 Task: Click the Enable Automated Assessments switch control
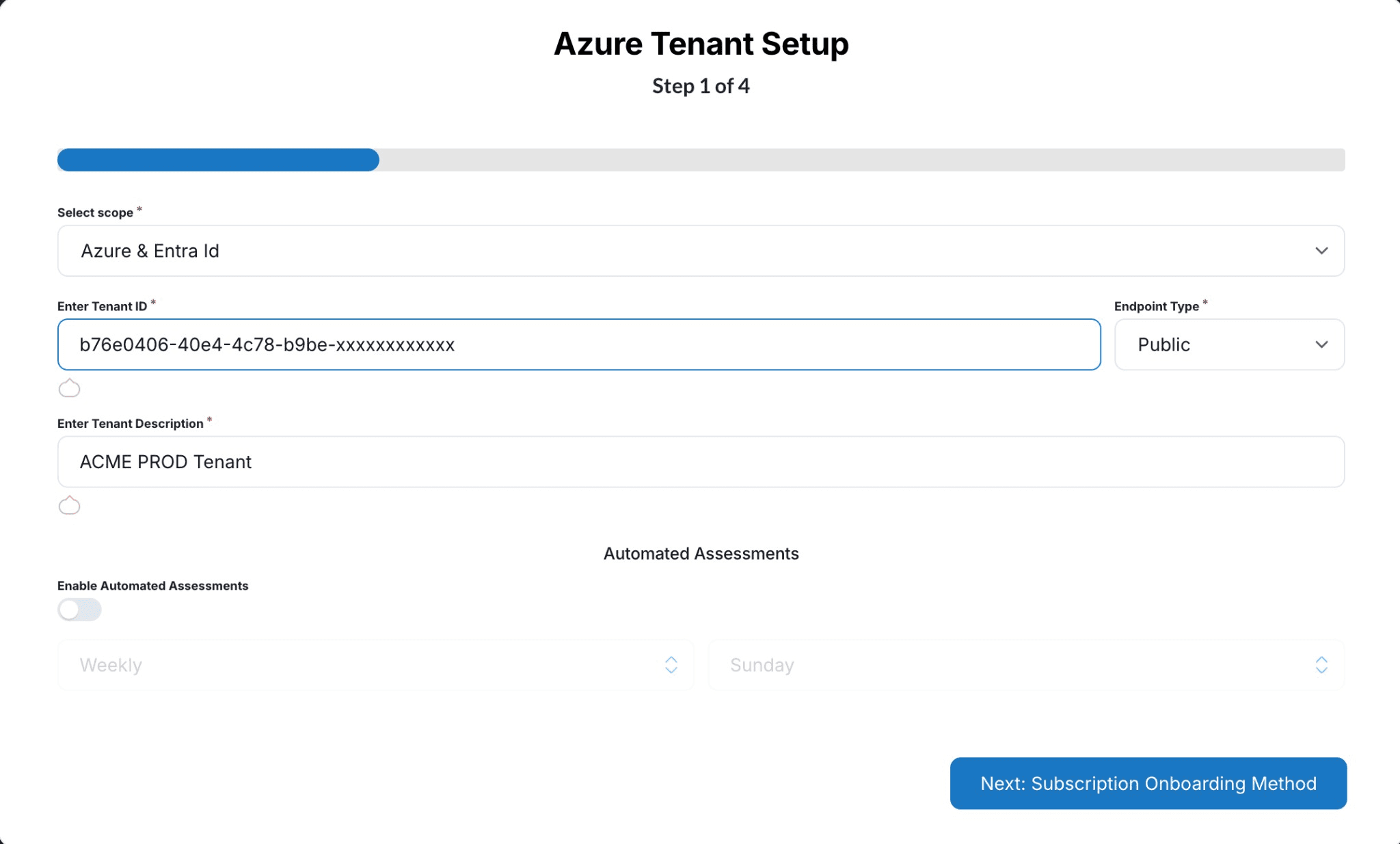tap(79, 610)
